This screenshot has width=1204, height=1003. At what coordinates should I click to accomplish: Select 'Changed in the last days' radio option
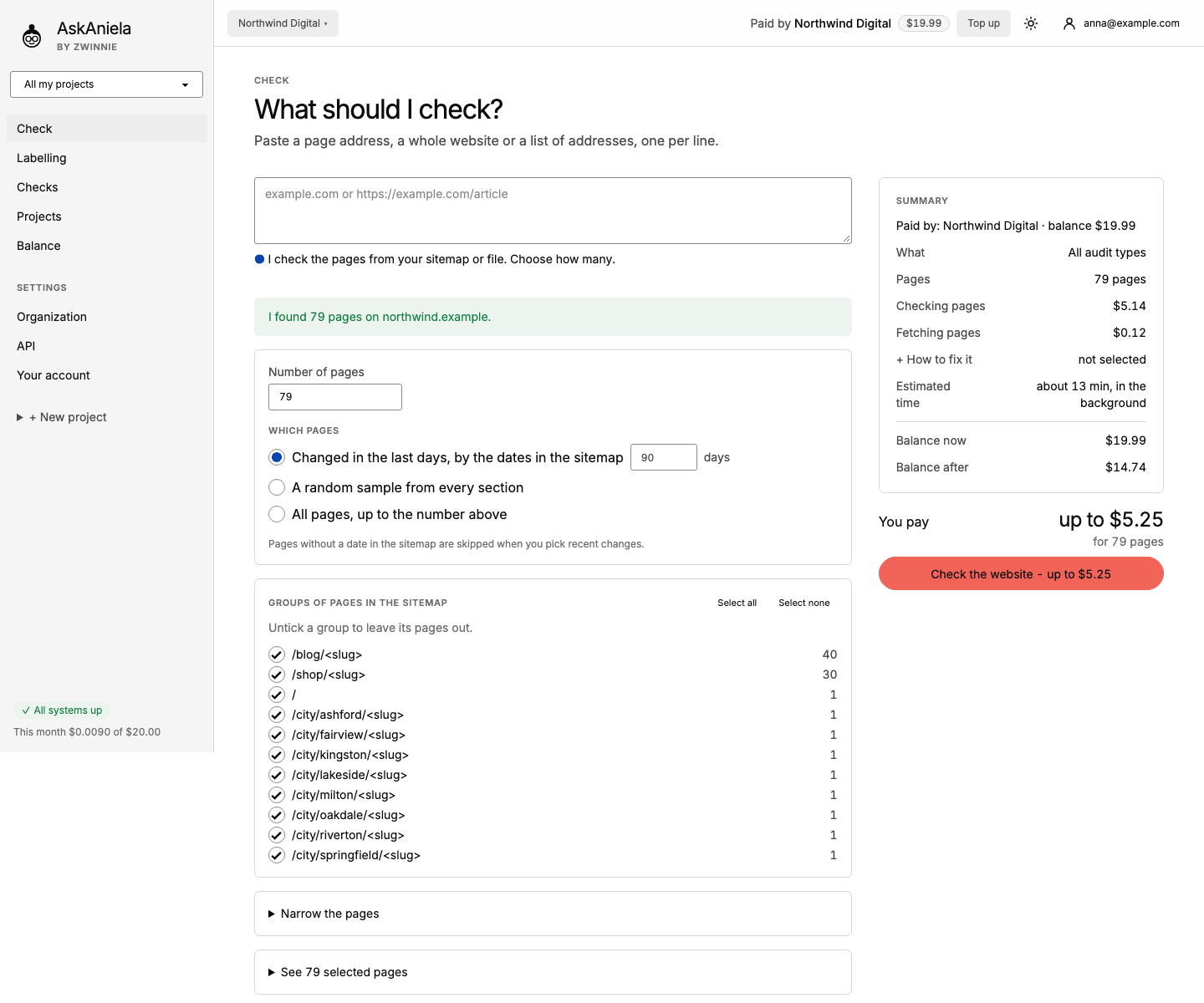point(277,457)
